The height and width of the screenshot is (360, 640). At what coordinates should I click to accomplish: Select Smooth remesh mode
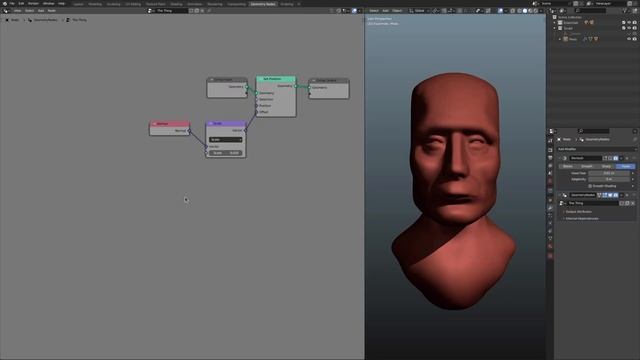[587, 166]
